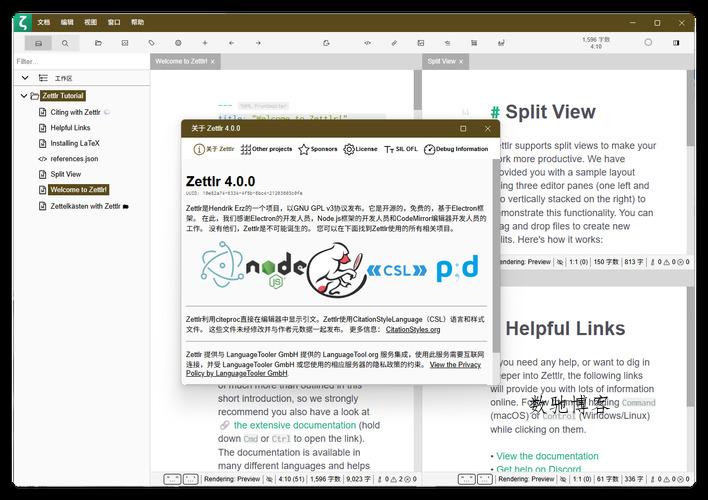Collapse the Zettlr Tutorial folder chevron
The height and width of the screenshot is (500, 708).
coord(23,96)
